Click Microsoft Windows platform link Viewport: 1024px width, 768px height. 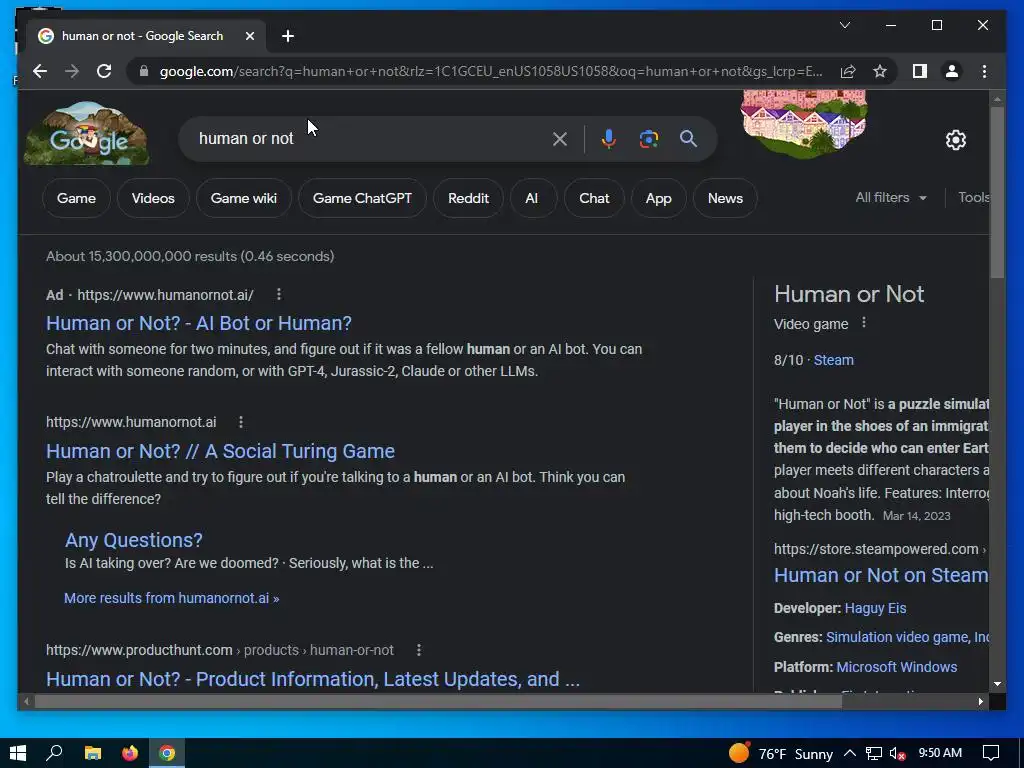(897, 667)
